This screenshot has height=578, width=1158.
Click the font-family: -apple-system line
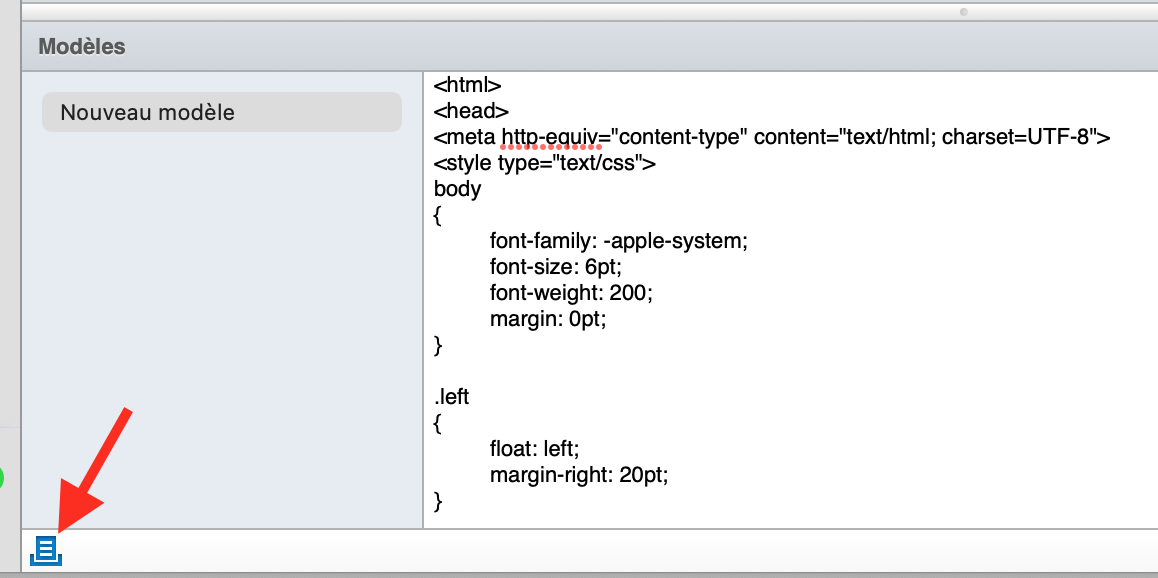(x=618, y=241)
